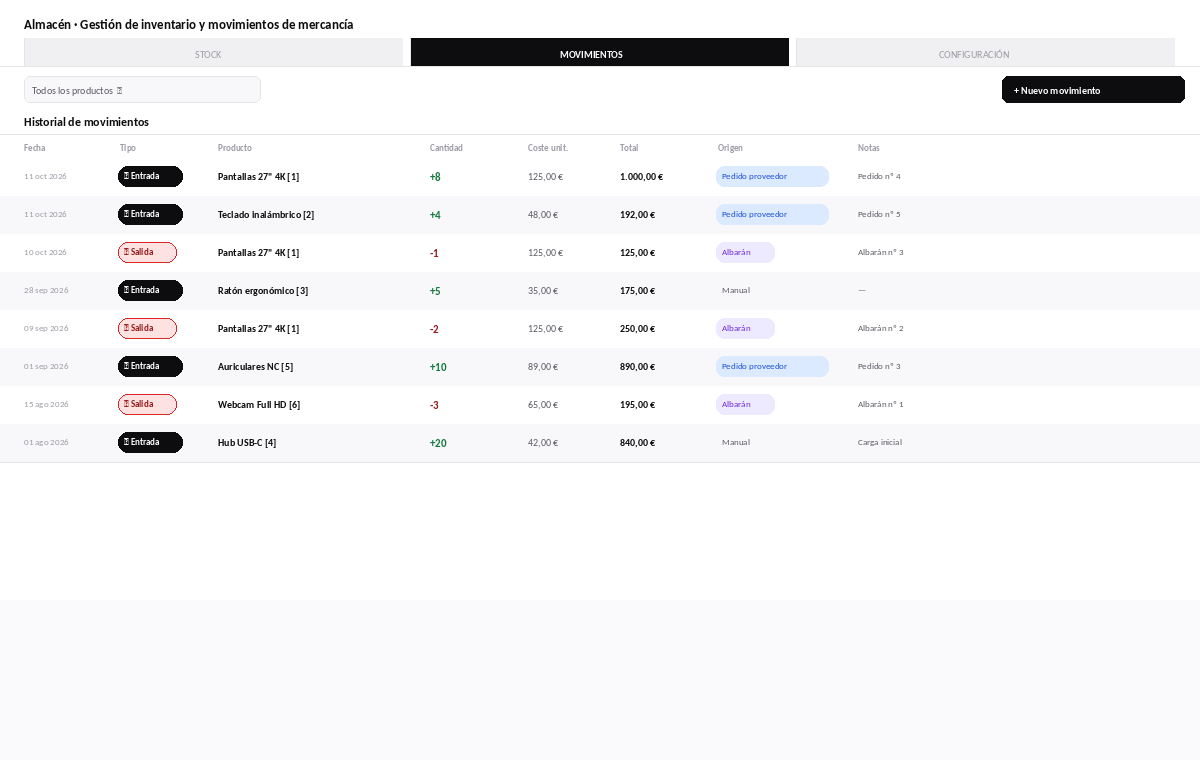This screenshot has height=760, width=1200.
Task: Click the 'Total' column header
Action: [x=629, y=148]
